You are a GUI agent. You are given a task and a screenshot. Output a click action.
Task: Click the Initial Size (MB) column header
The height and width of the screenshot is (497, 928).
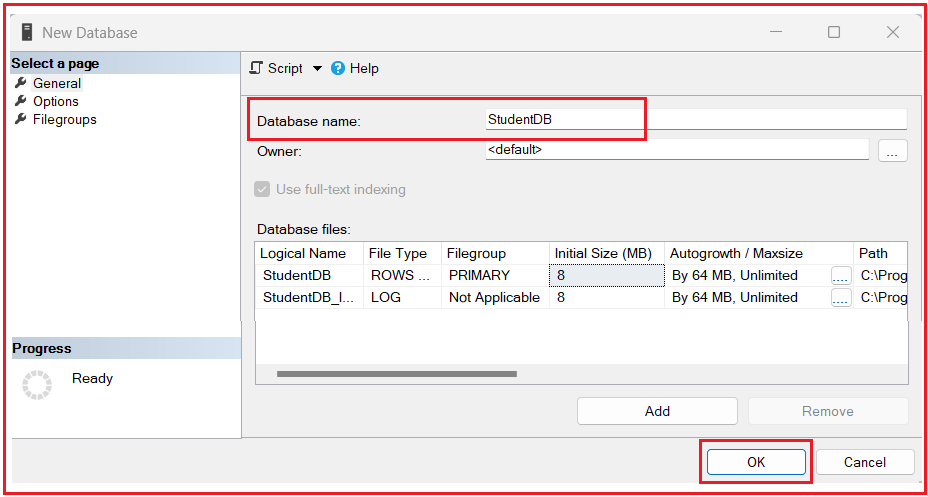click(x=607, y=253)
